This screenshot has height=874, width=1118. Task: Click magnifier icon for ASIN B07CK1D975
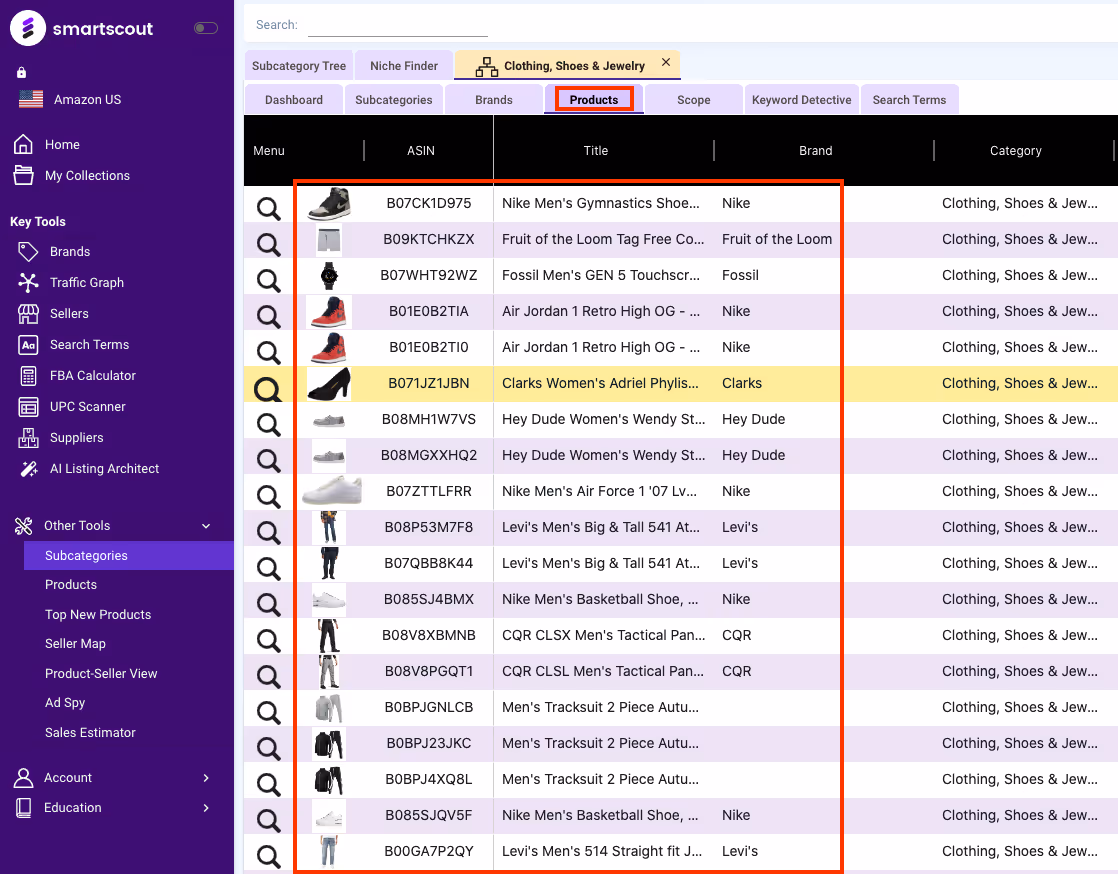coord(269,208)
